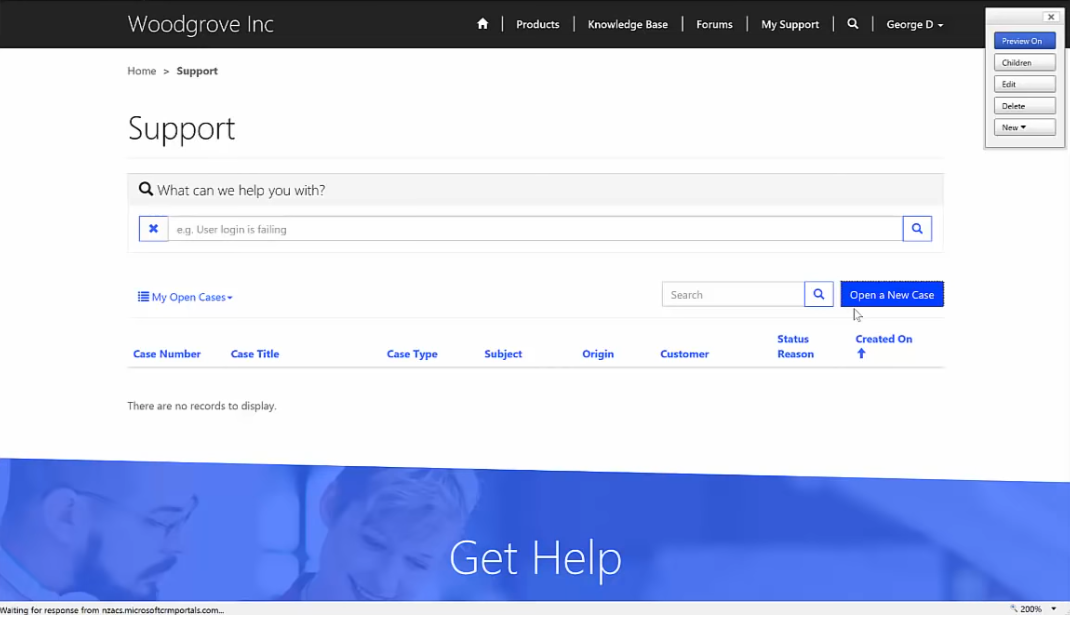The image size is (1070, 620).
Task: Submit the help search magnifier button
Action: (917, 228)
